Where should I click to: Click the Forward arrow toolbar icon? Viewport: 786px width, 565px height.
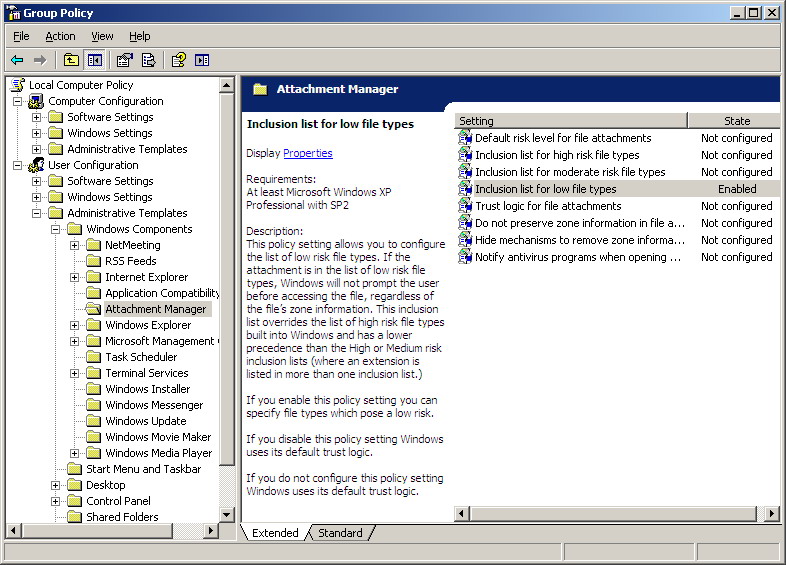pyautogui.click(x=40, y=60)
